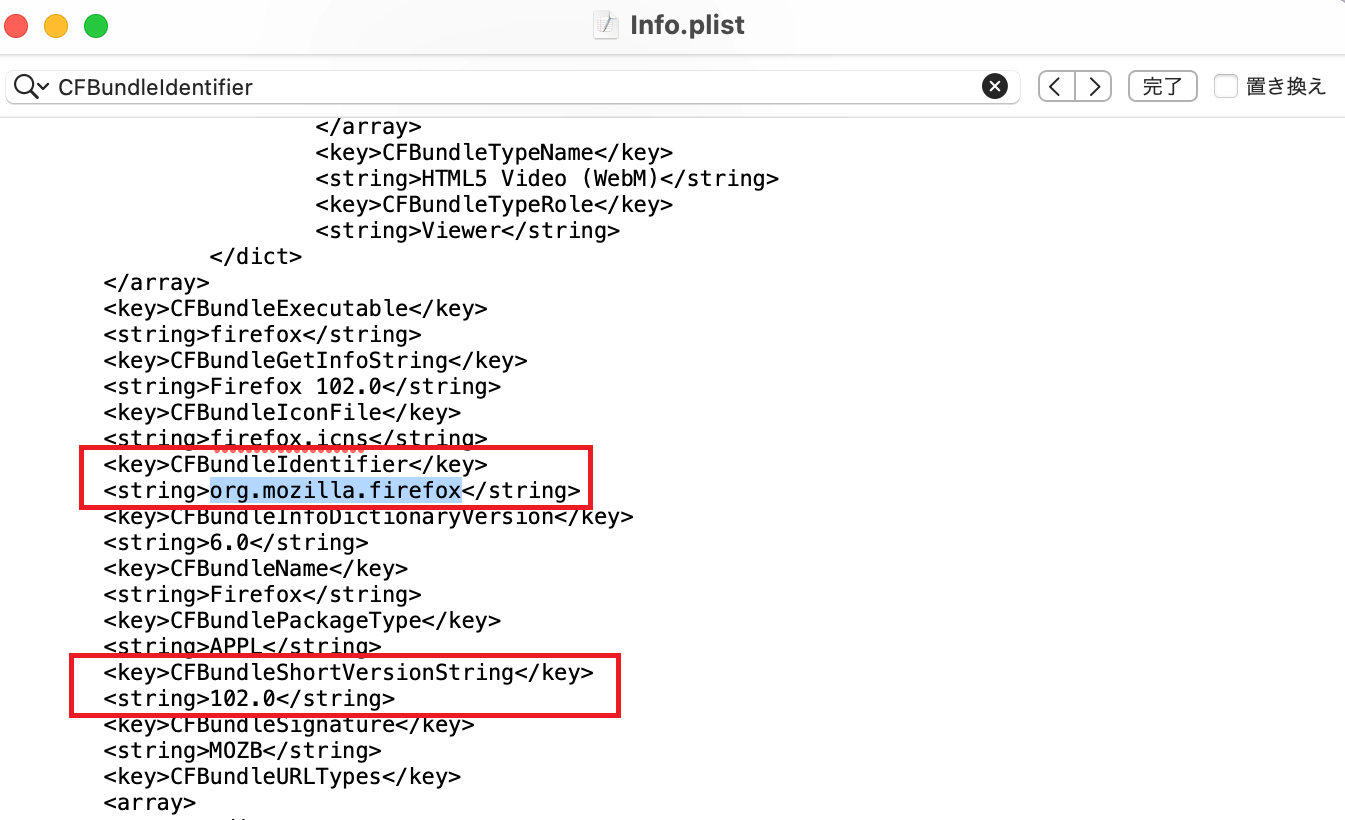
Task: Click the closing </dict> tag line
Action: [255, 257]
